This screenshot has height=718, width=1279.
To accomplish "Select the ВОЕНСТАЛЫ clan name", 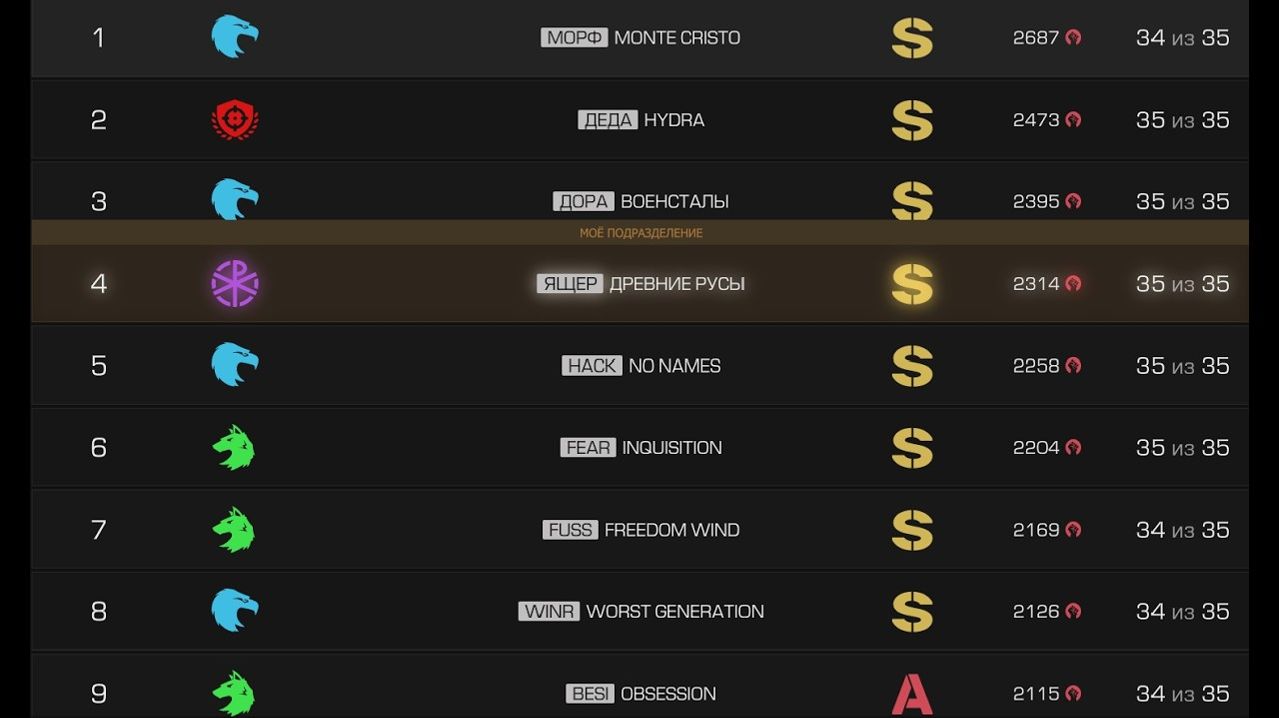I will click(x=674, y=202).
